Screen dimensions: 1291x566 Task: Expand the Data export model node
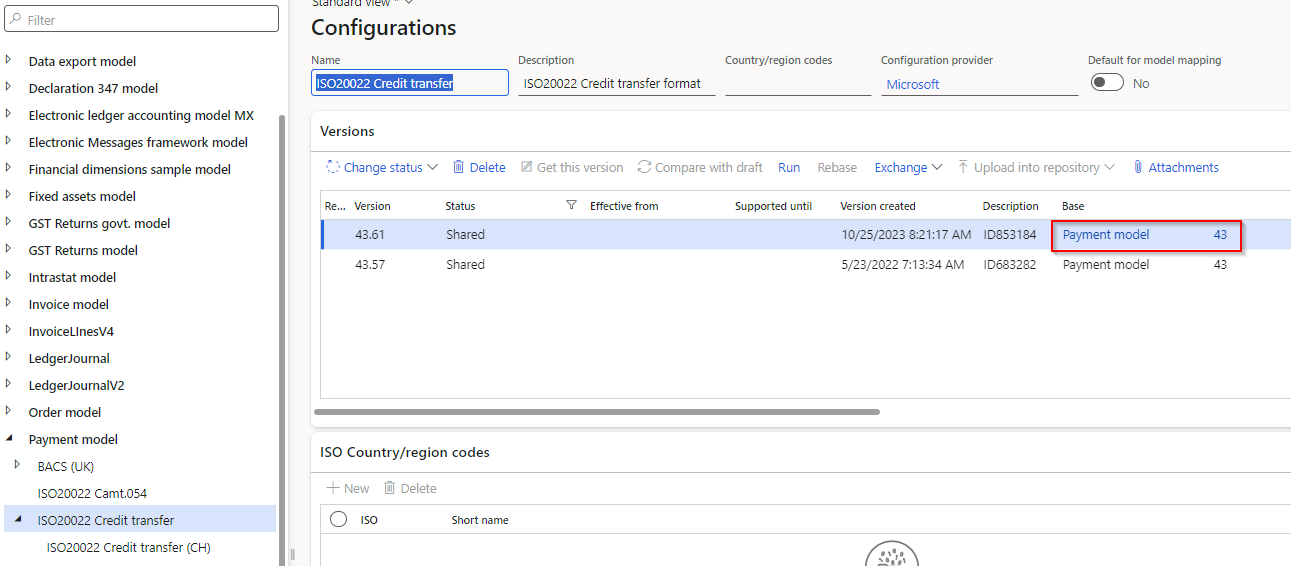tap(8, 60)
